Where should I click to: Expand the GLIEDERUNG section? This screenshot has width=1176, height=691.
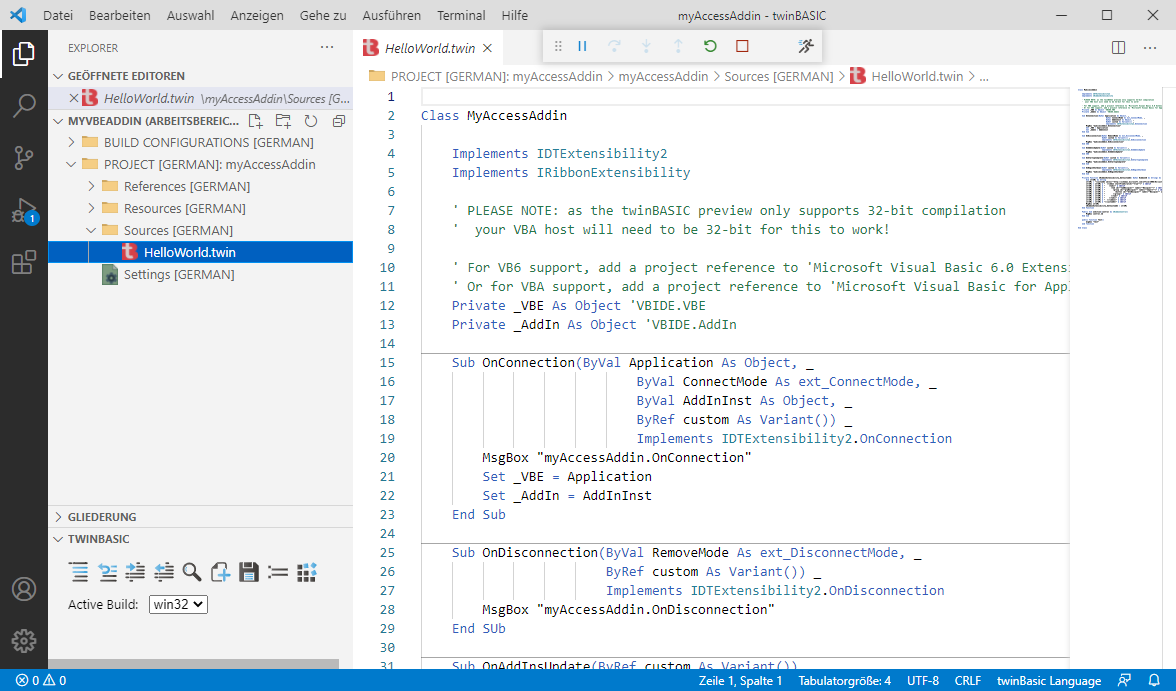102,517
